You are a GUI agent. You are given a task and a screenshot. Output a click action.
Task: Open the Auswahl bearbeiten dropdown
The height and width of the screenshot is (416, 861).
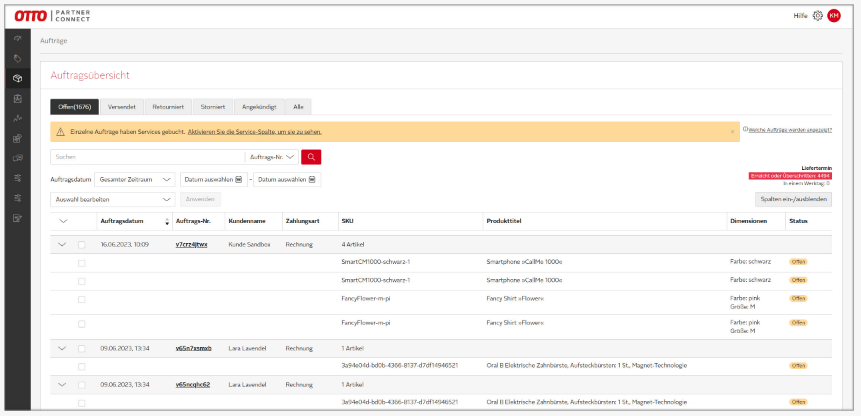113,199
